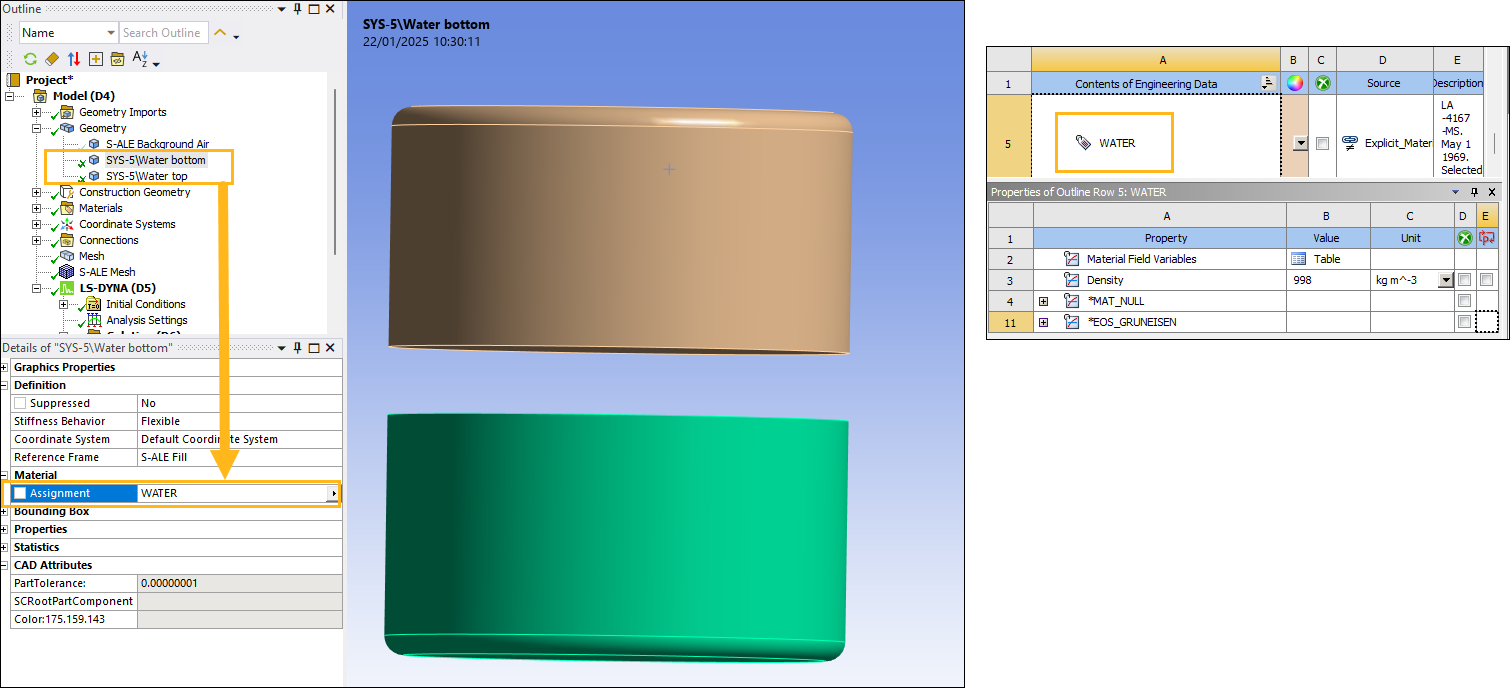Click the Density value 998 cell

[x=1327, y=280]
